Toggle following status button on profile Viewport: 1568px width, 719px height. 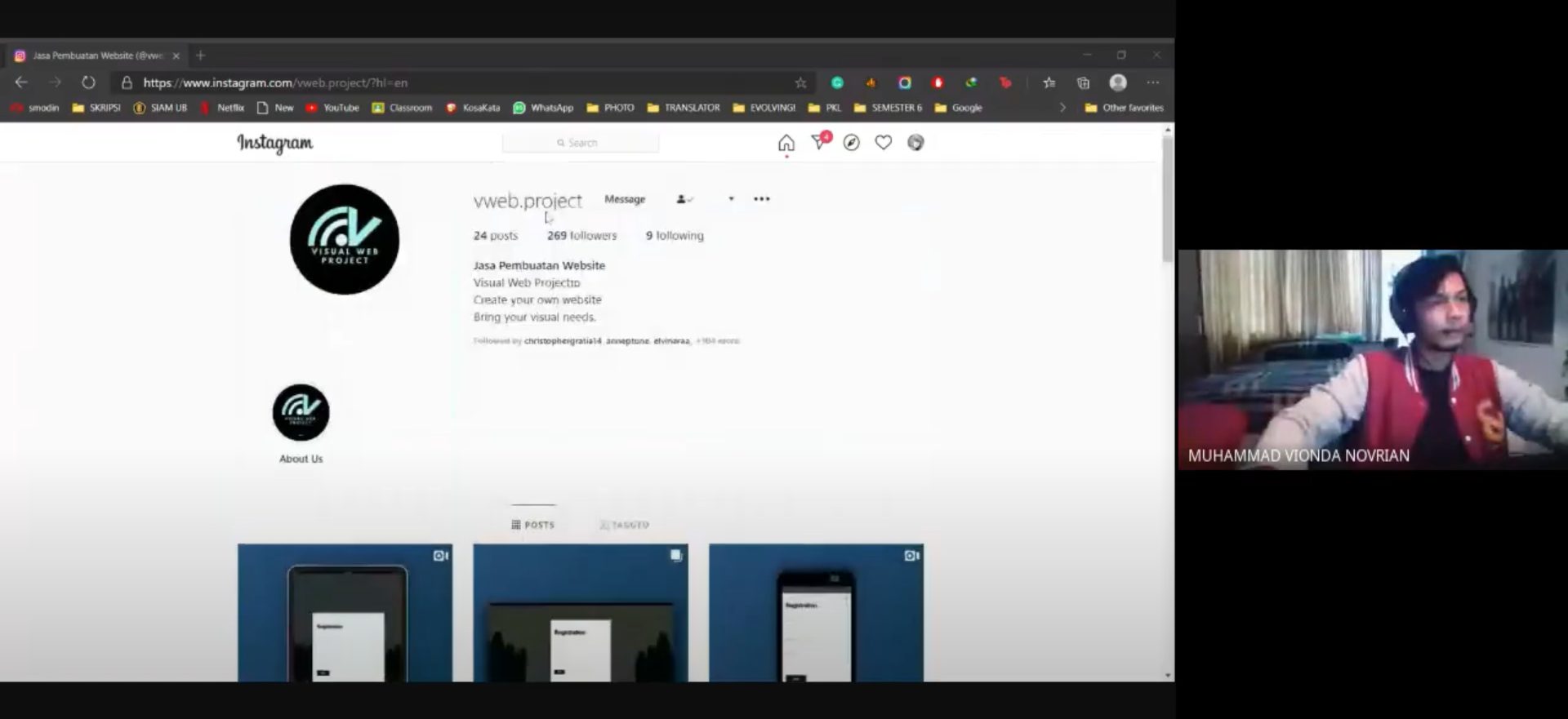(684, 199)
